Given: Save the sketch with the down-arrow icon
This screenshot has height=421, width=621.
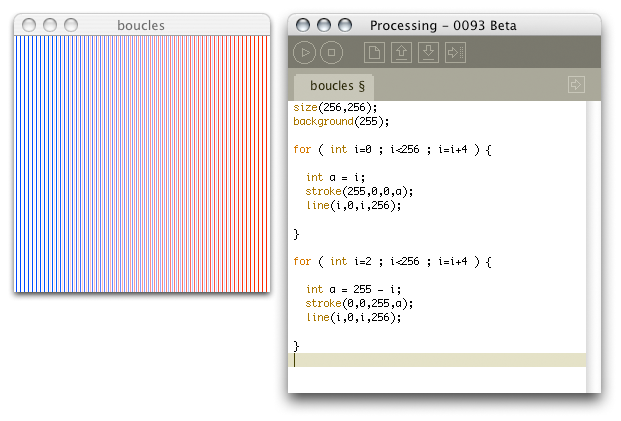Looking at the screenshot, I should (428, 52).
